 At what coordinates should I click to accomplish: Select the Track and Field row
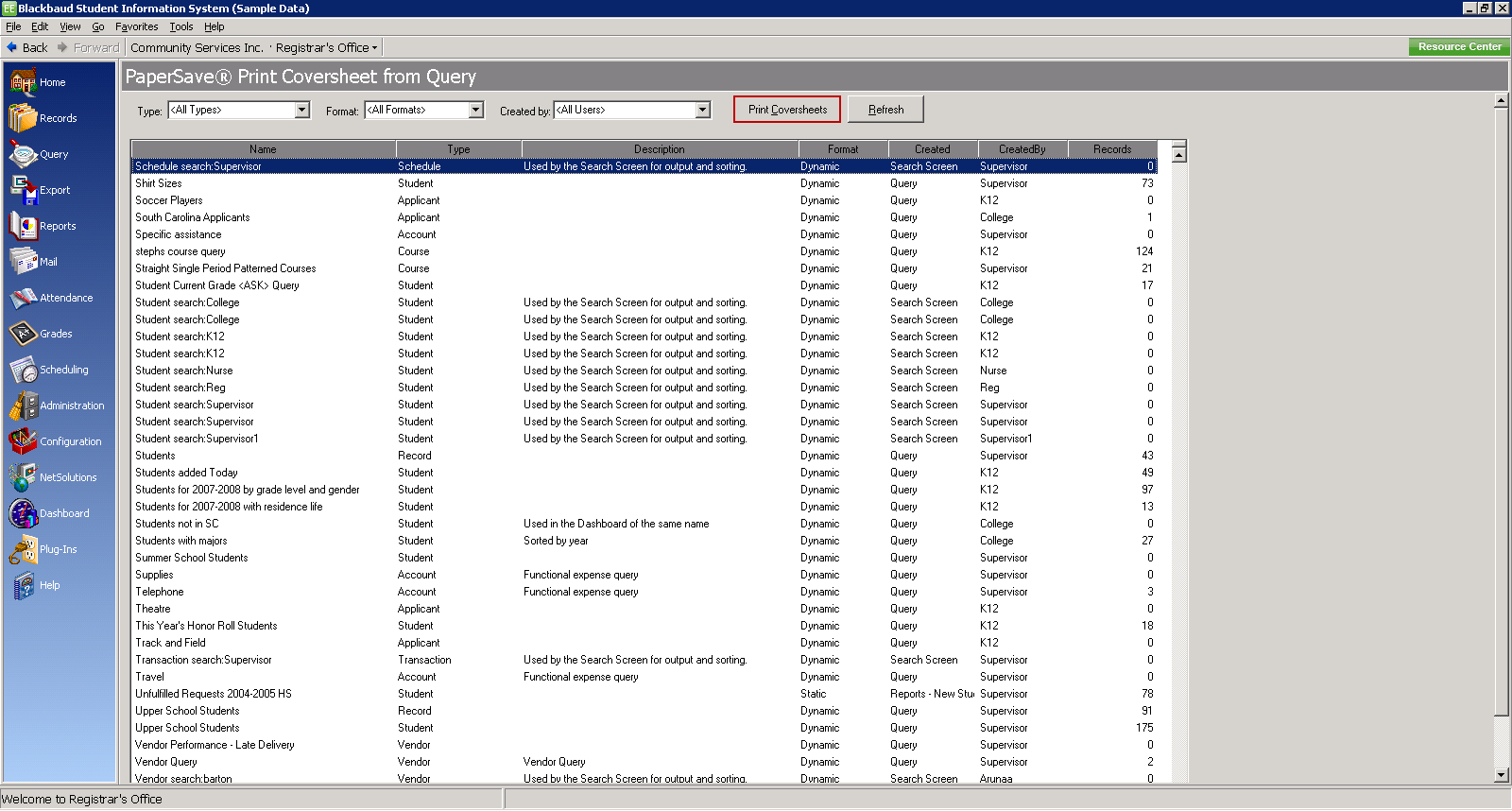644,643
